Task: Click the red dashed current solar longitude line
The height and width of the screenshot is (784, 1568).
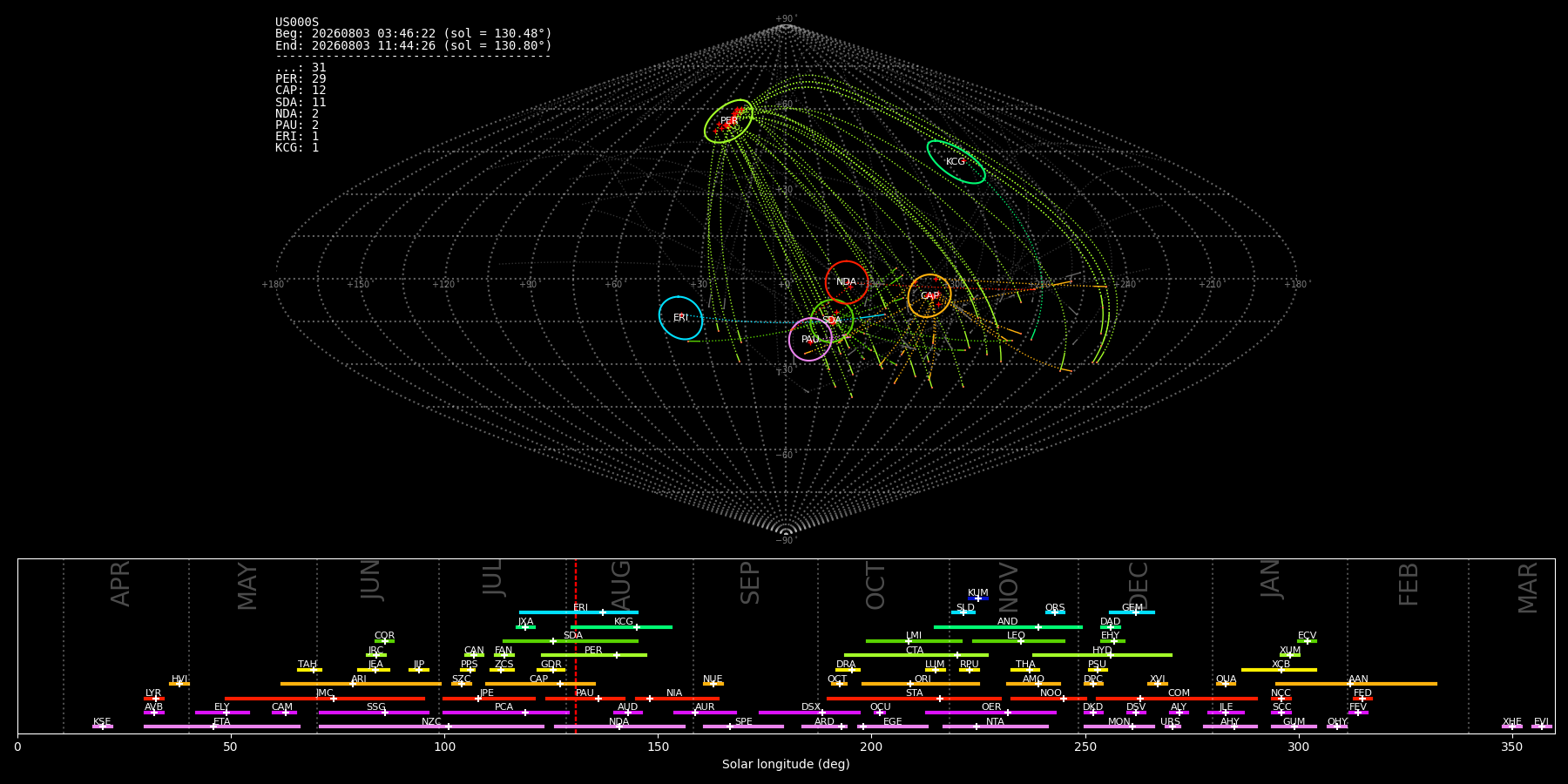Action: pyautogui.click(x=575, y=645)
